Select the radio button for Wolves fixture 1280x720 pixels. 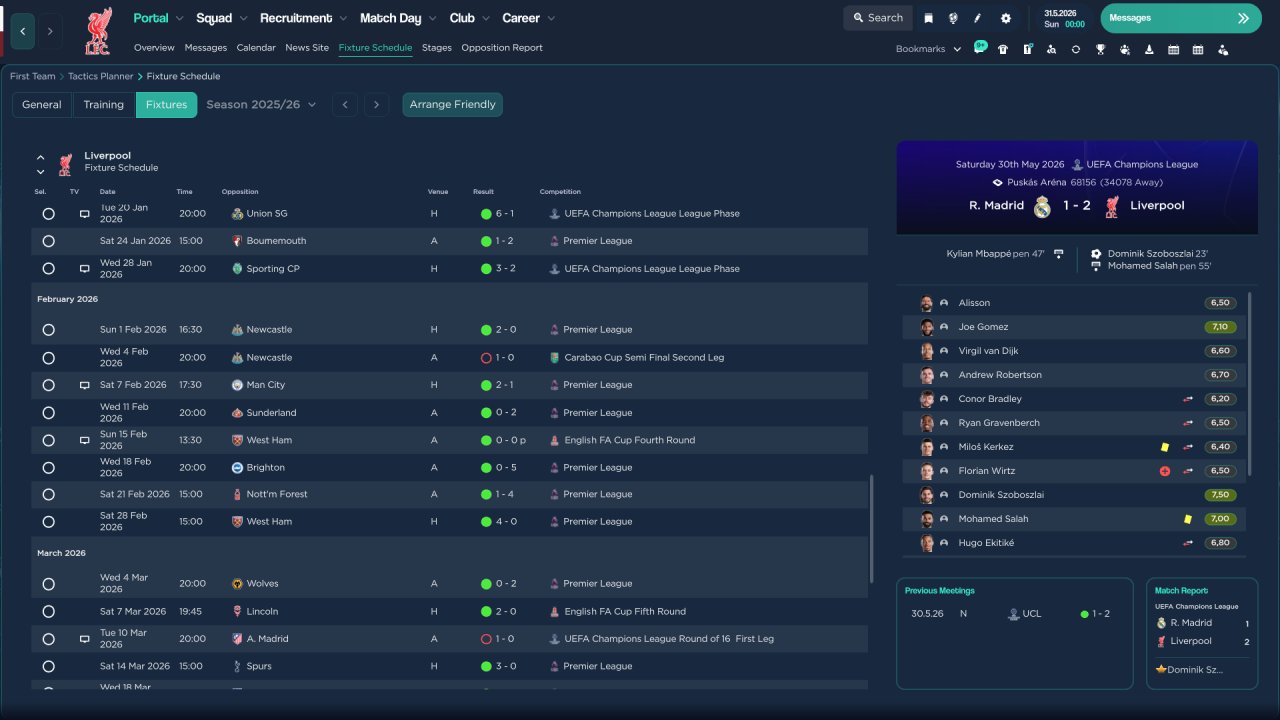48,584
